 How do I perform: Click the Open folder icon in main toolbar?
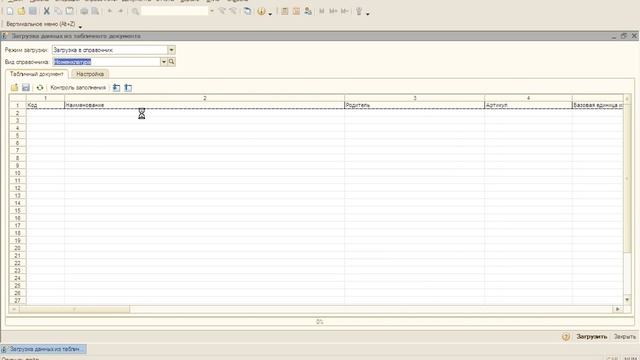click(x=21, y=11)
